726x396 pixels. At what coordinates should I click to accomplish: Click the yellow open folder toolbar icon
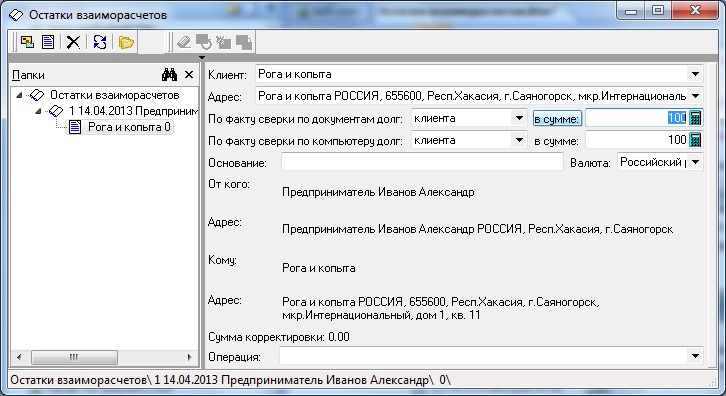pyautogui.click(x=125, y=42)
